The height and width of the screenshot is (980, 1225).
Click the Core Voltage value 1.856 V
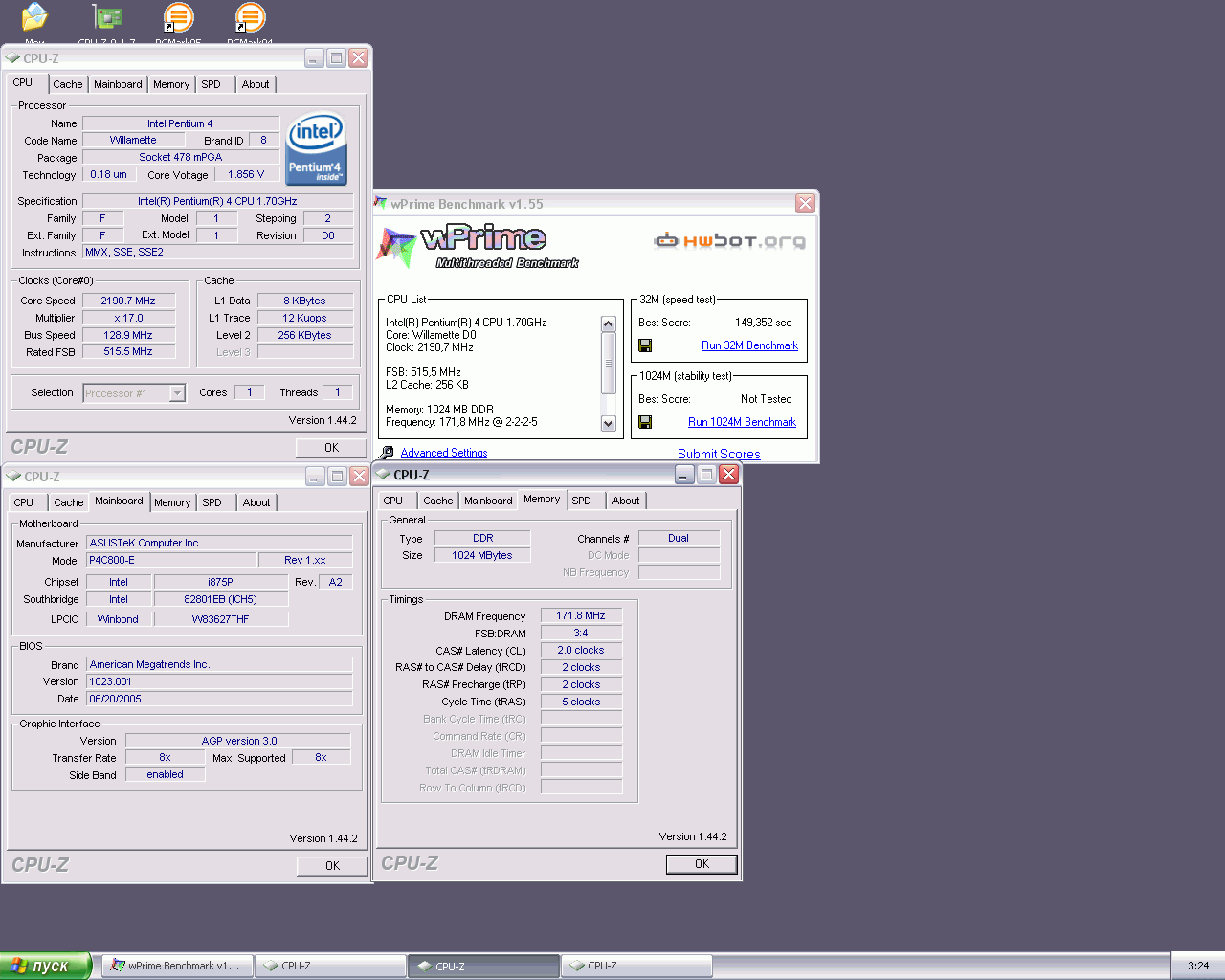pyautogui.click(x=246, y=174)
